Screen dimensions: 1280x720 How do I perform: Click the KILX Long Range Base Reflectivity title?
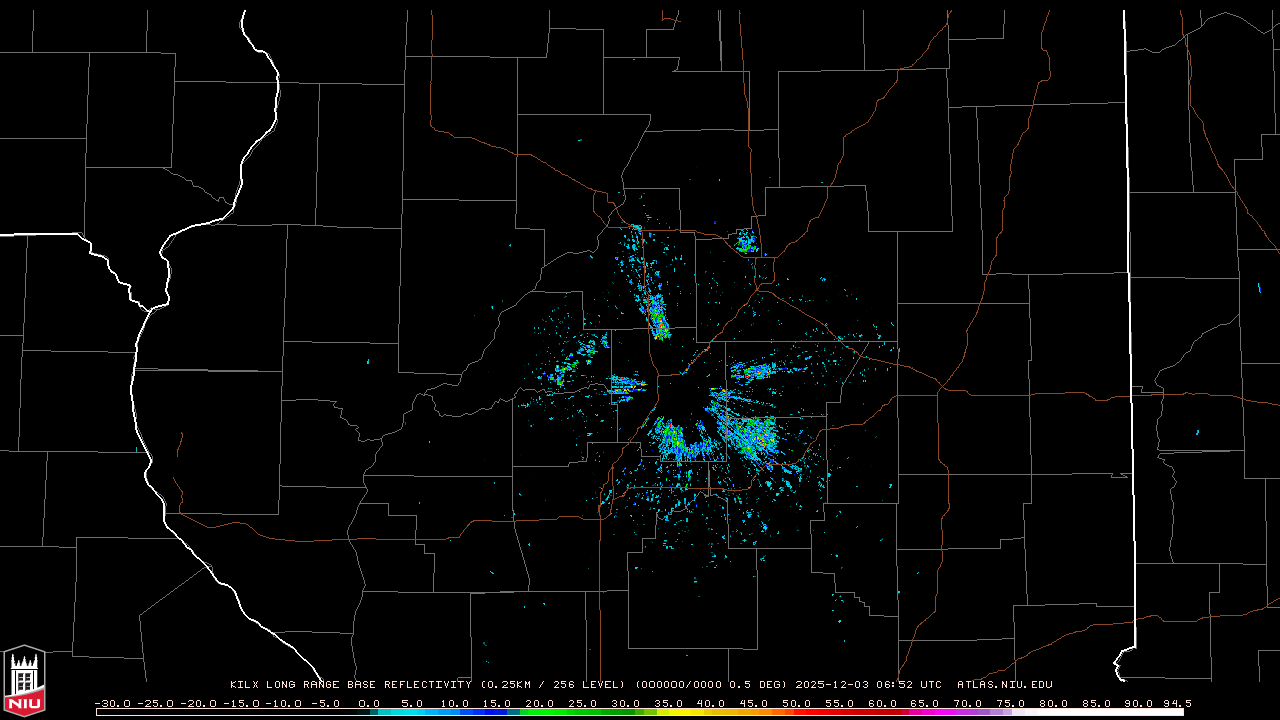(351, 685)
